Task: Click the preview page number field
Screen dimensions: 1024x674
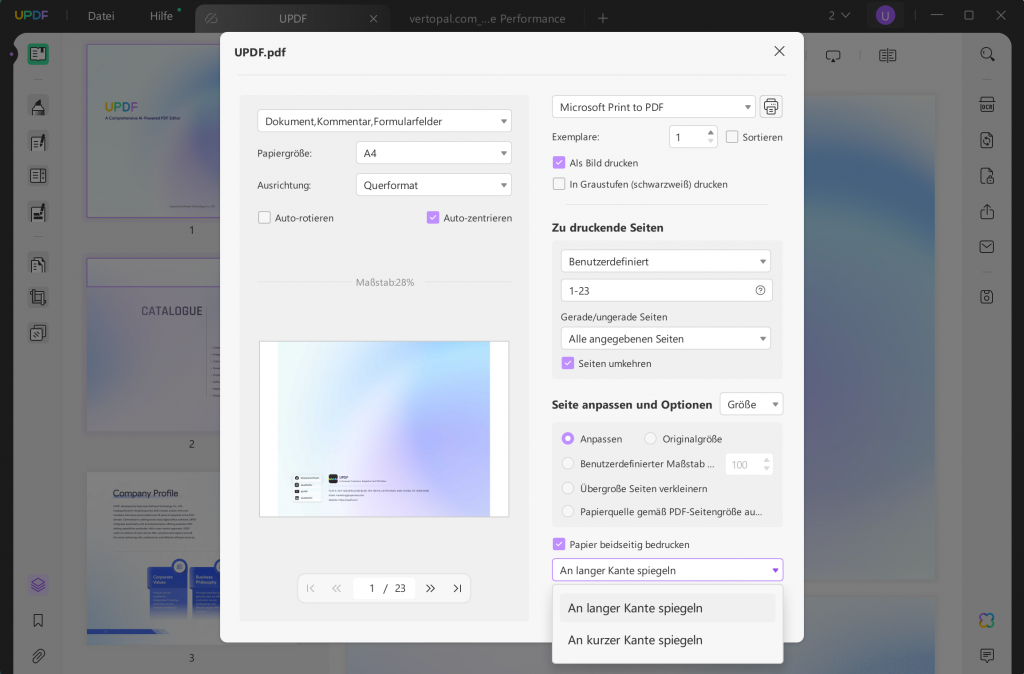Action: 372,588
